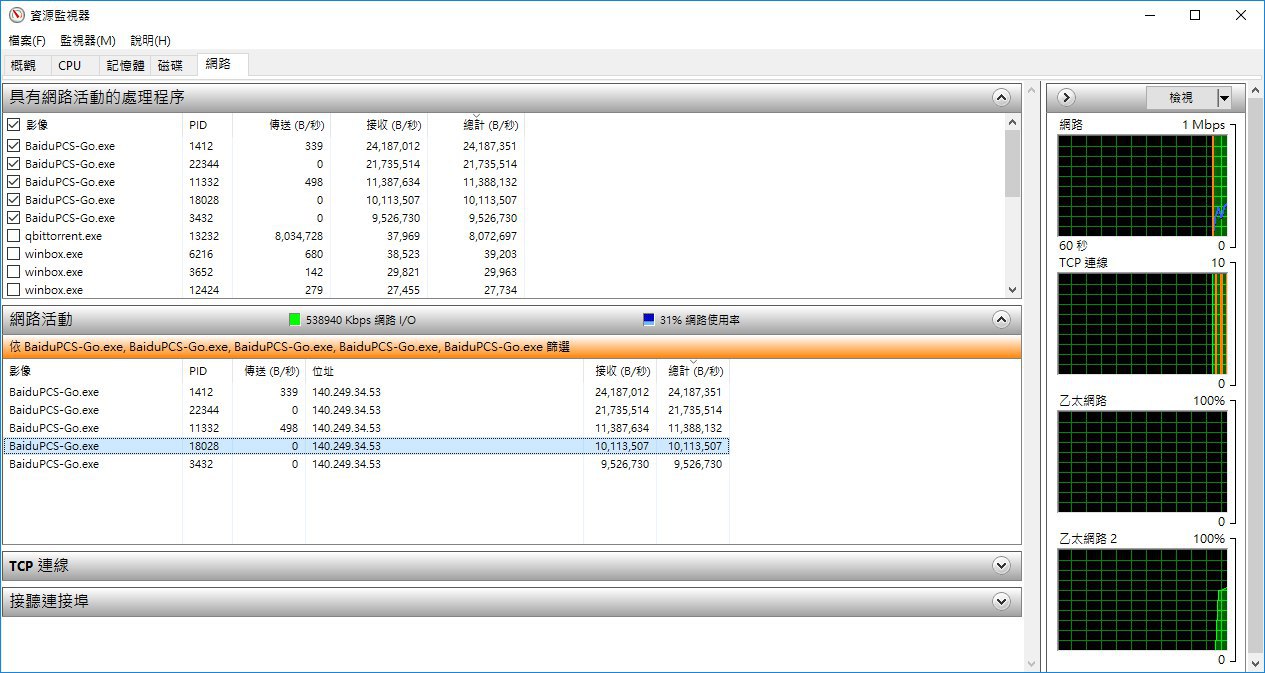Collapse the 網路活動 section chevron
This screenshot has height=673, width=1265.
point(1001,320)
